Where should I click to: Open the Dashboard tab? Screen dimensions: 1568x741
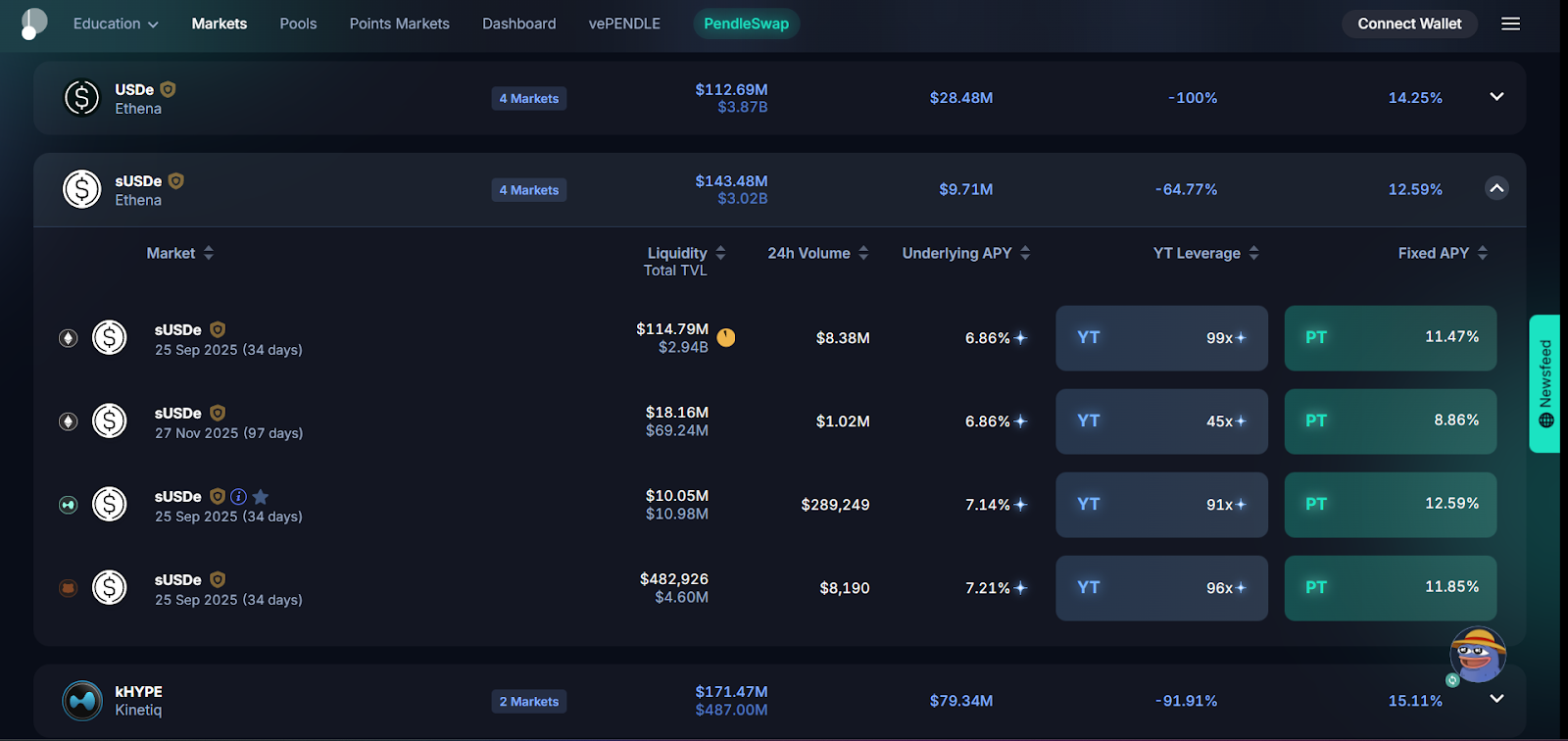pos(518,24)
